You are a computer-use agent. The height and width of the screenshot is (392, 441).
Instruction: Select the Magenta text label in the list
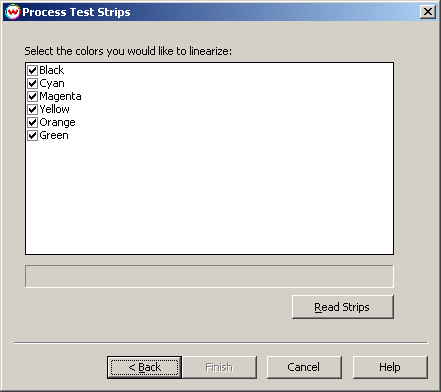point(60,96)
